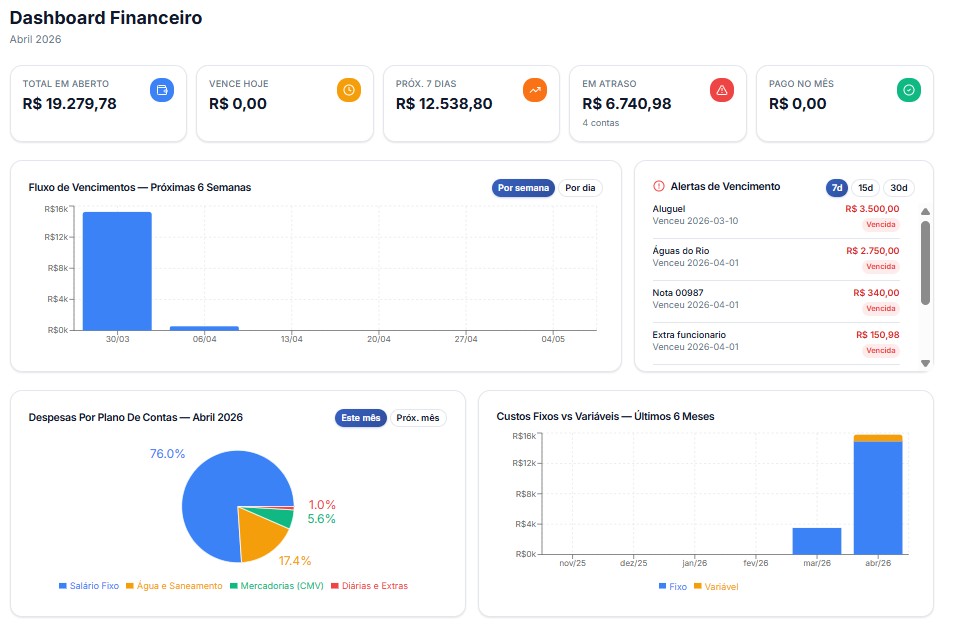This screenshot has height=634, width=953.
Task: Select the Por semana tab
Action: pos(522,188)
